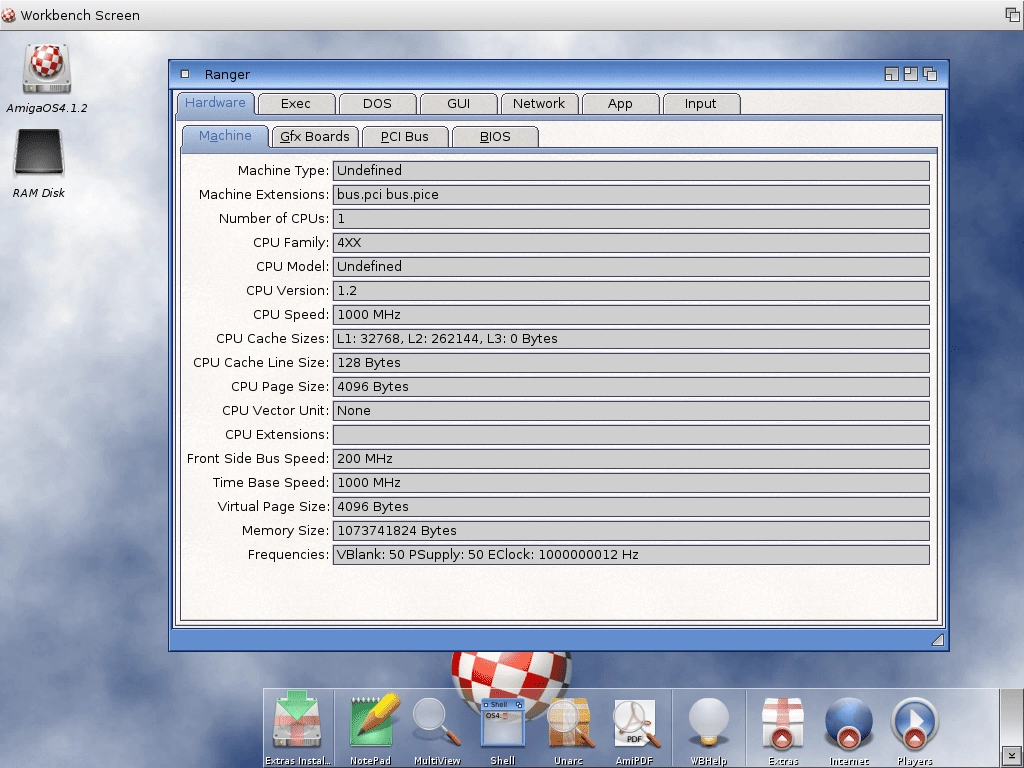Click CPU Cache Line Size field '128 Bytes'
The width and height of the screenshot is (1024, 768).
[632, 362]
